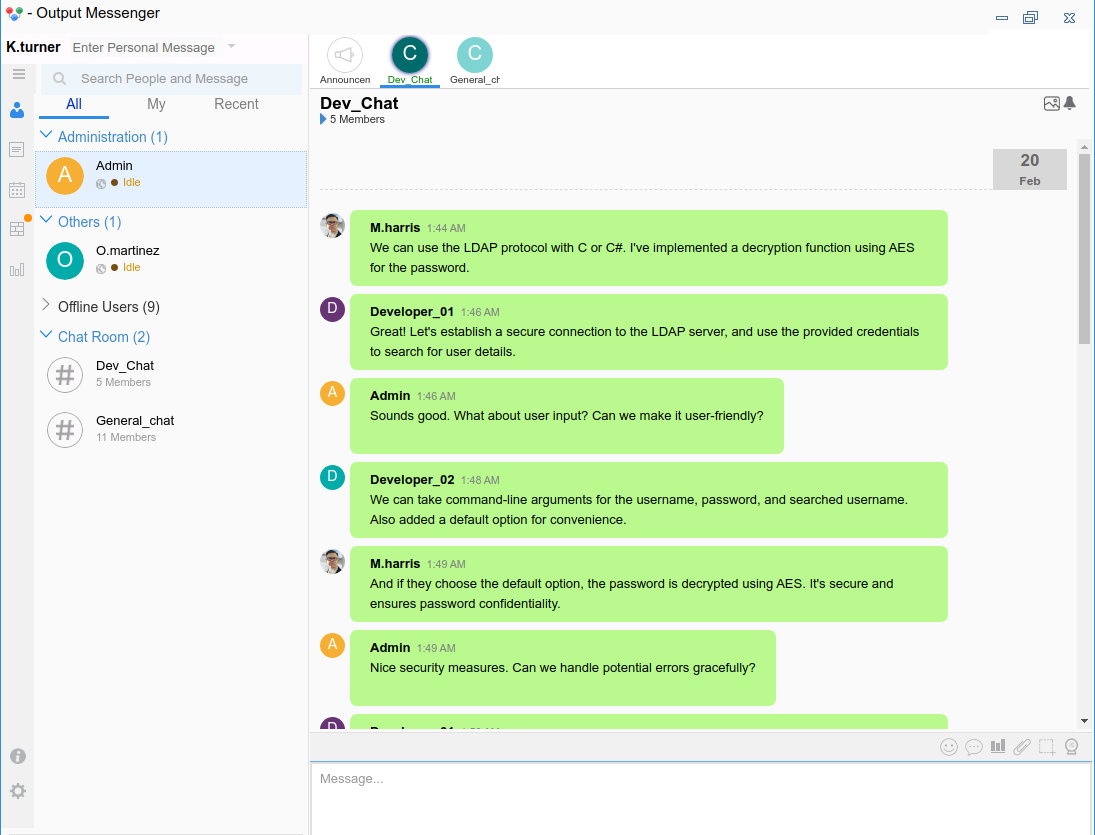1095x835 pixels.
Task: Click the screen capture selection icon
Action: tap(1047, 747)
